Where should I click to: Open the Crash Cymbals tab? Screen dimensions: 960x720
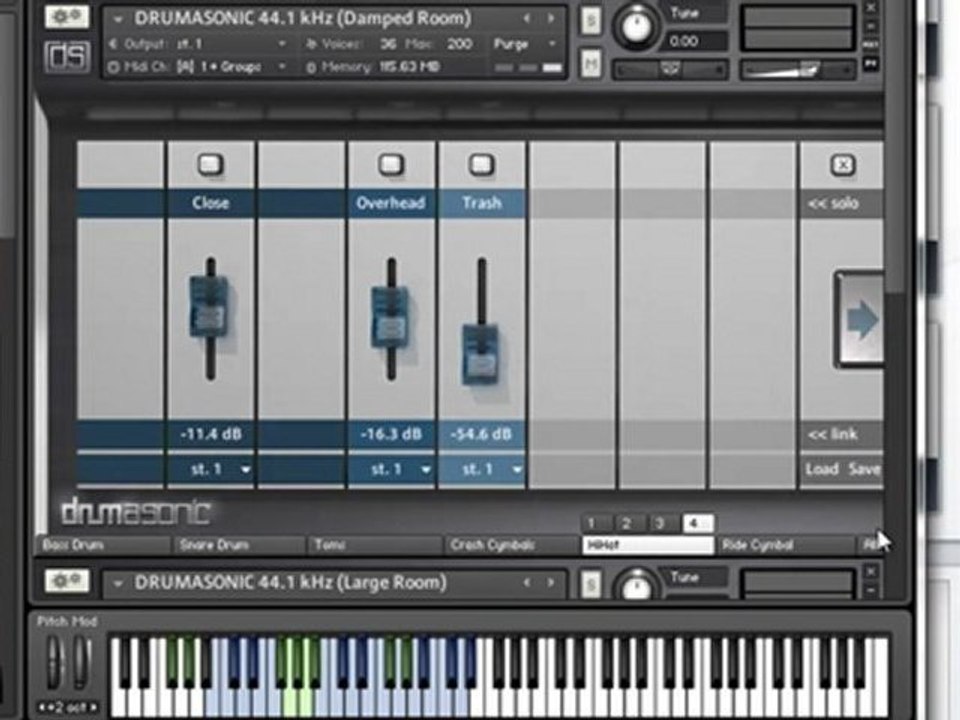click(511, 545)
